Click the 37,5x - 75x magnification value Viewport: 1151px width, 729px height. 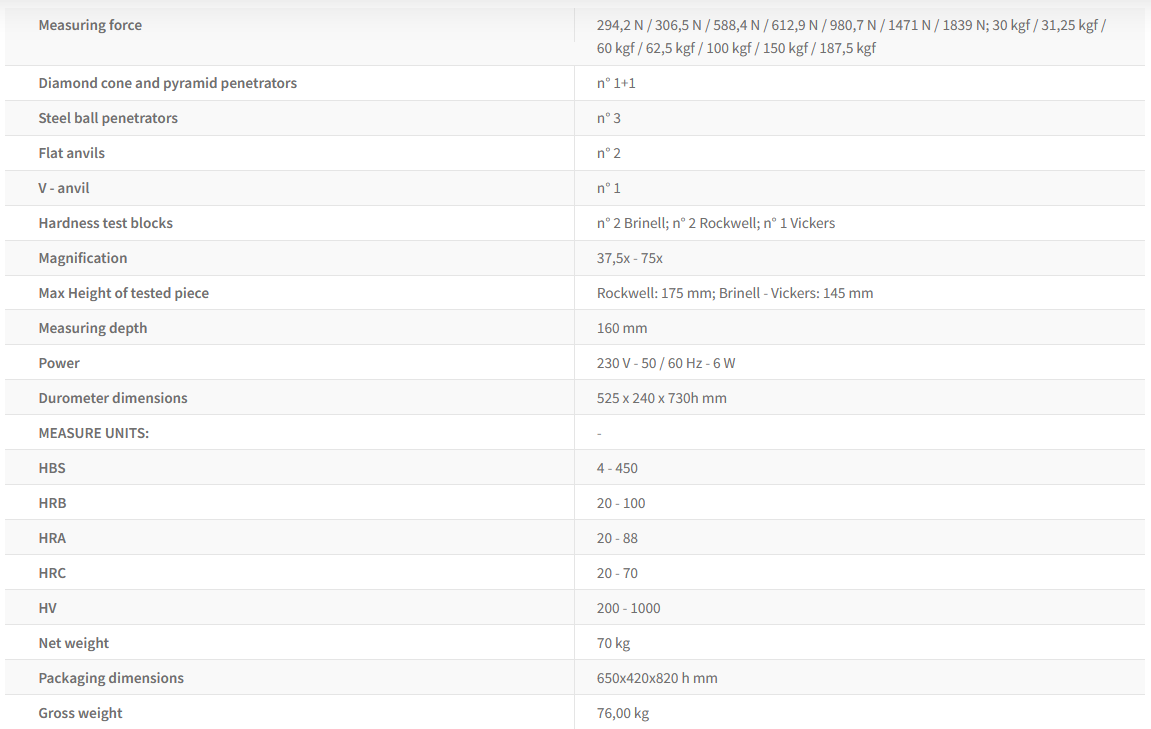pos(630,258)
